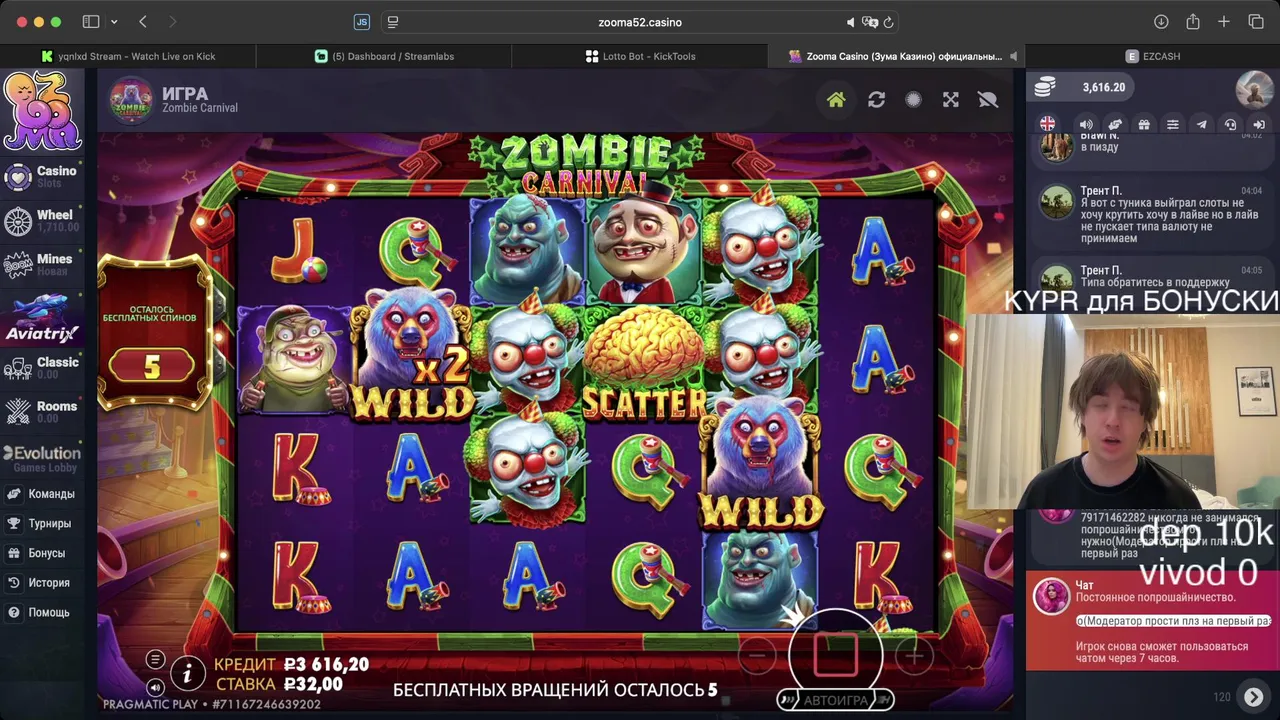Open the Zombie Carnival game thumbnail
Viewport: 1280px width, 720px height.
[130, 100]
